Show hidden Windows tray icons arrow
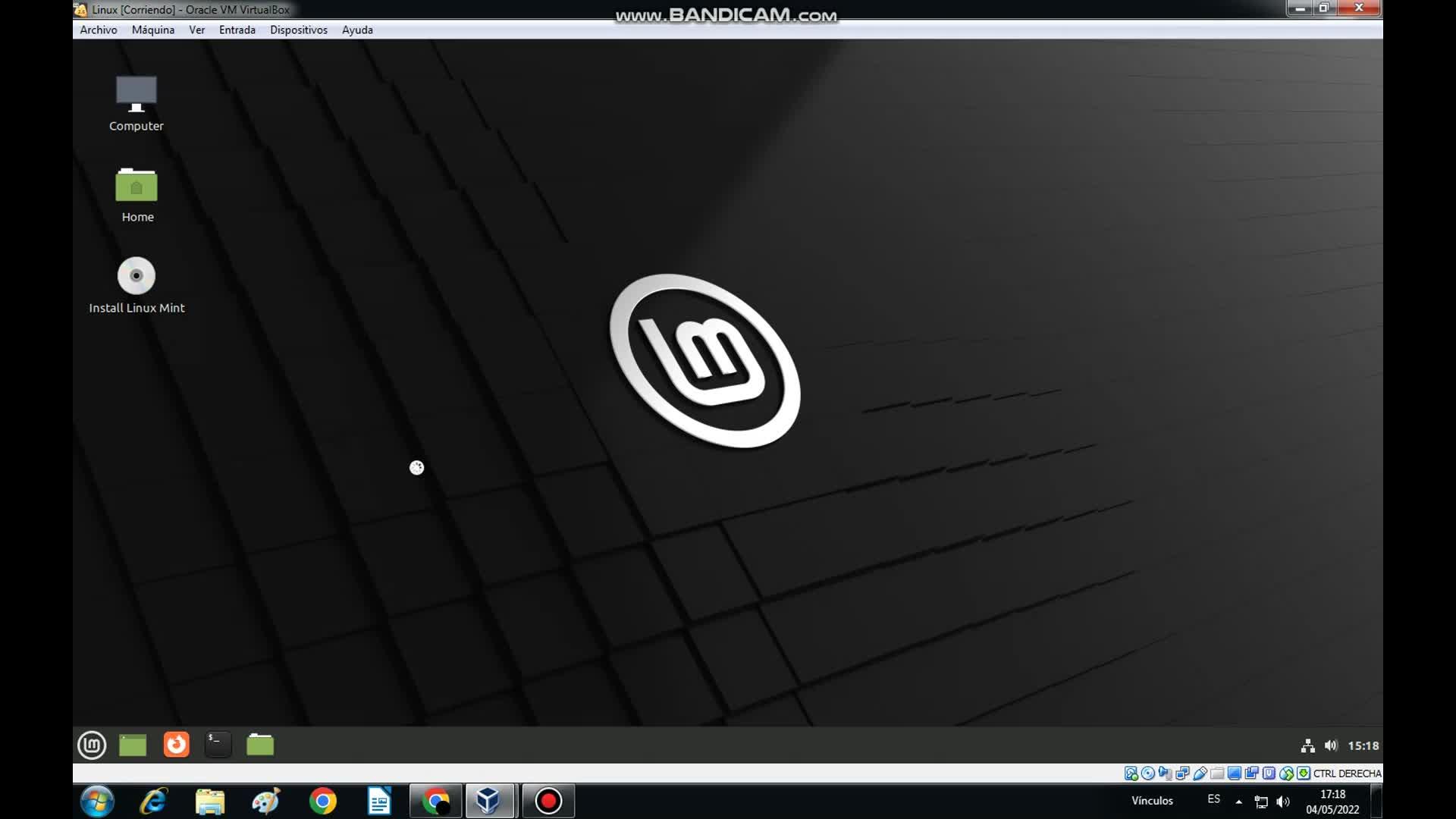Viewport: 1456px width, 819px height. pyautogui.click(x=1238, y=802)
